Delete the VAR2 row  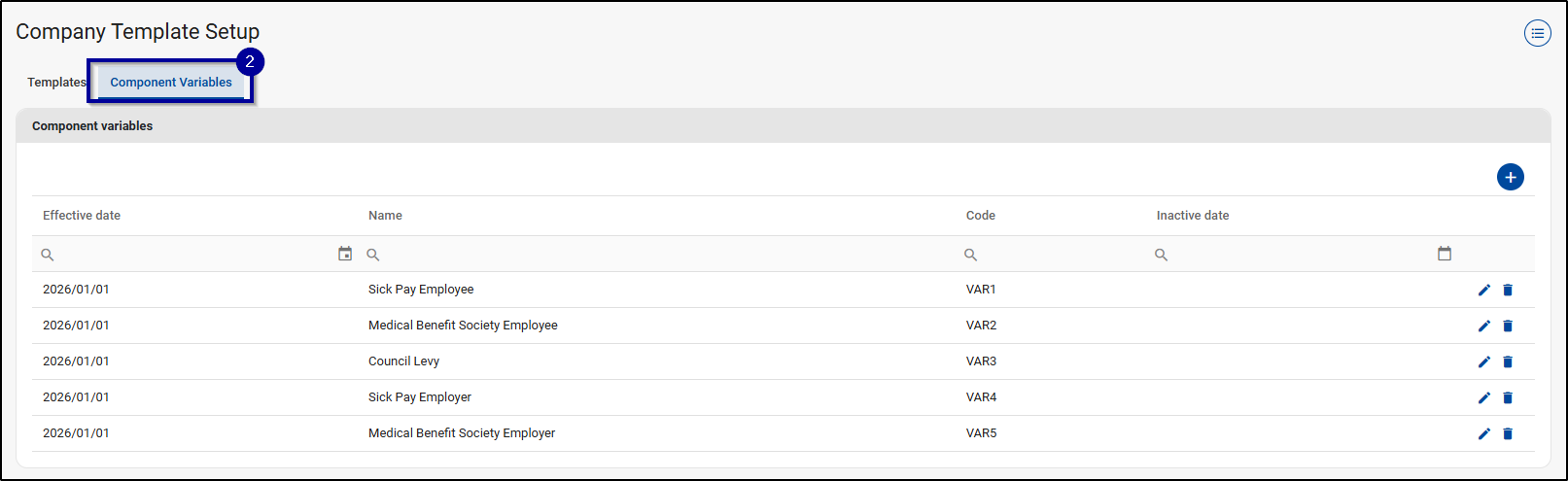point(1508,326)
